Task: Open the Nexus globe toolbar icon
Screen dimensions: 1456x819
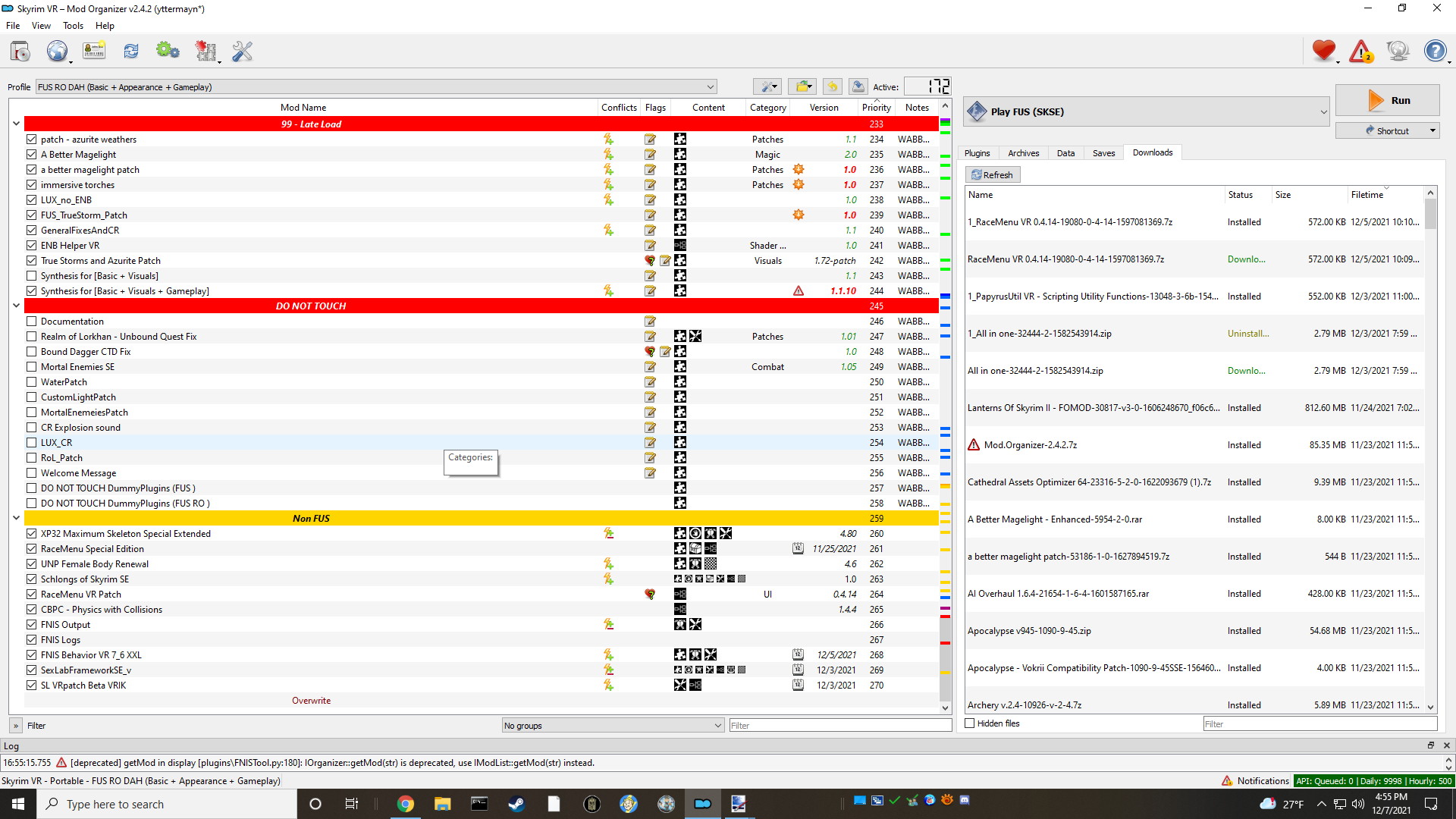Action: 57,52
